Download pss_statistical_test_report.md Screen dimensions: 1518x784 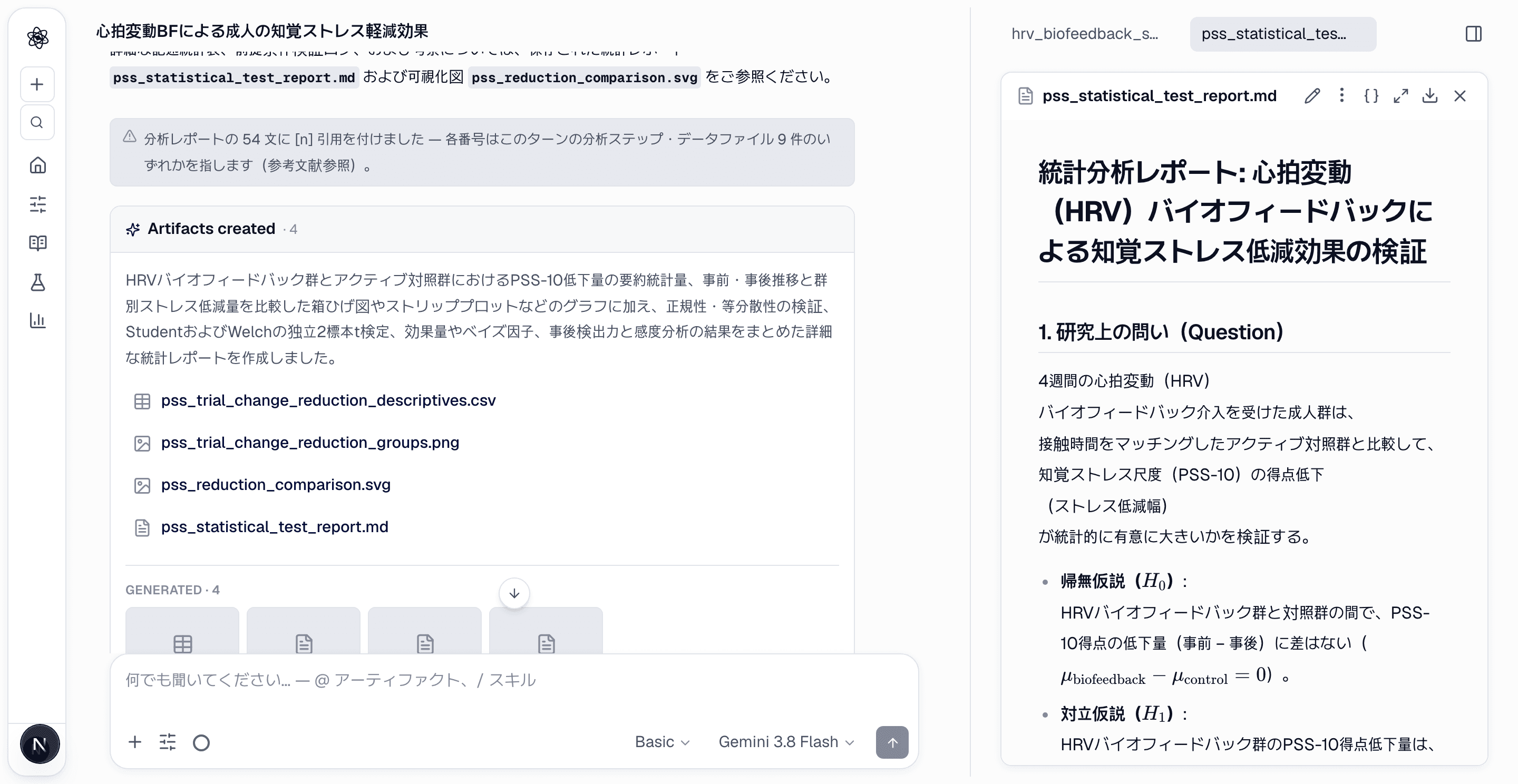point(1429,96)
